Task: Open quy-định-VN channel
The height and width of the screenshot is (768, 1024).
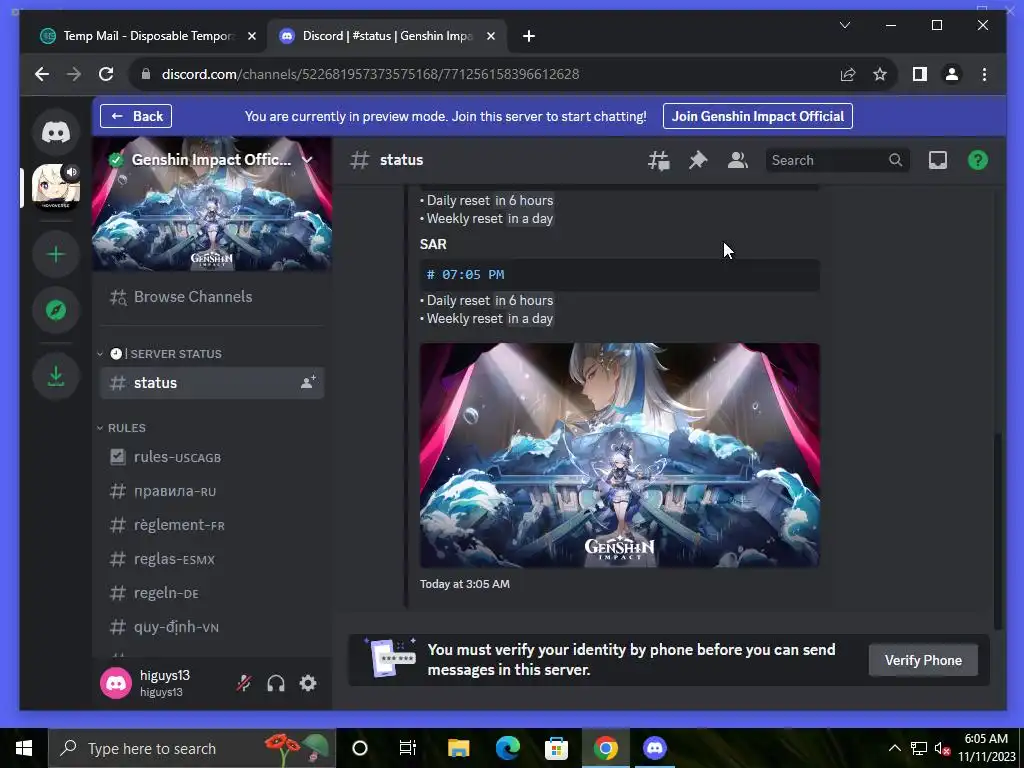Action: [212, 627]
